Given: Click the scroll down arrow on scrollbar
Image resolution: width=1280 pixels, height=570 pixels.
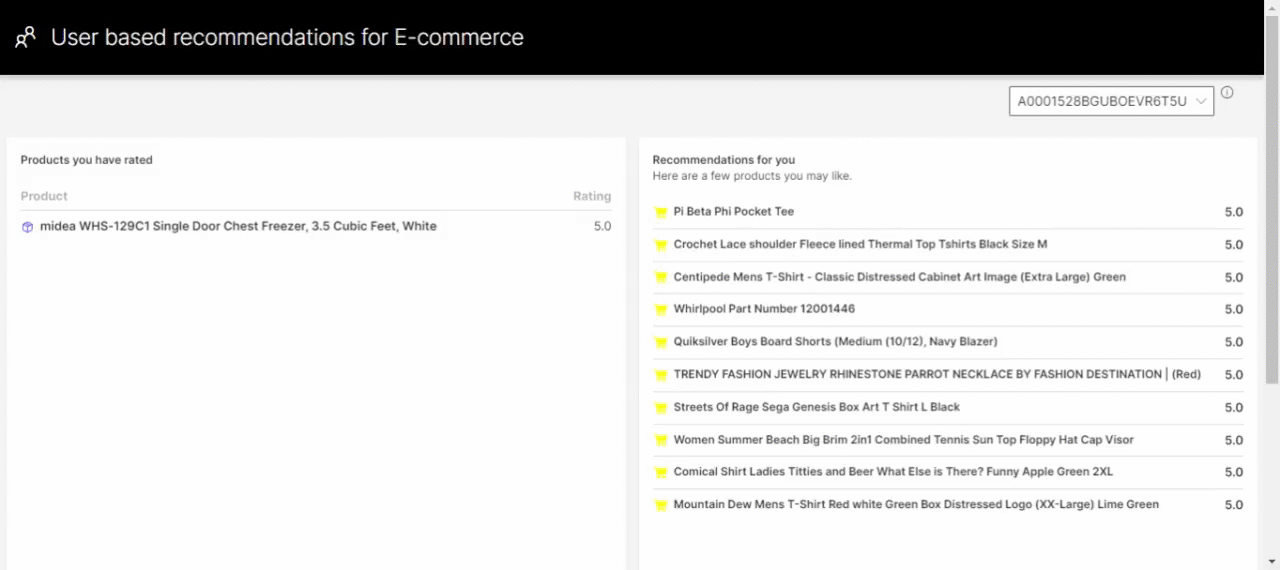Looking at the screenshot, I should tap(1272, 562).
